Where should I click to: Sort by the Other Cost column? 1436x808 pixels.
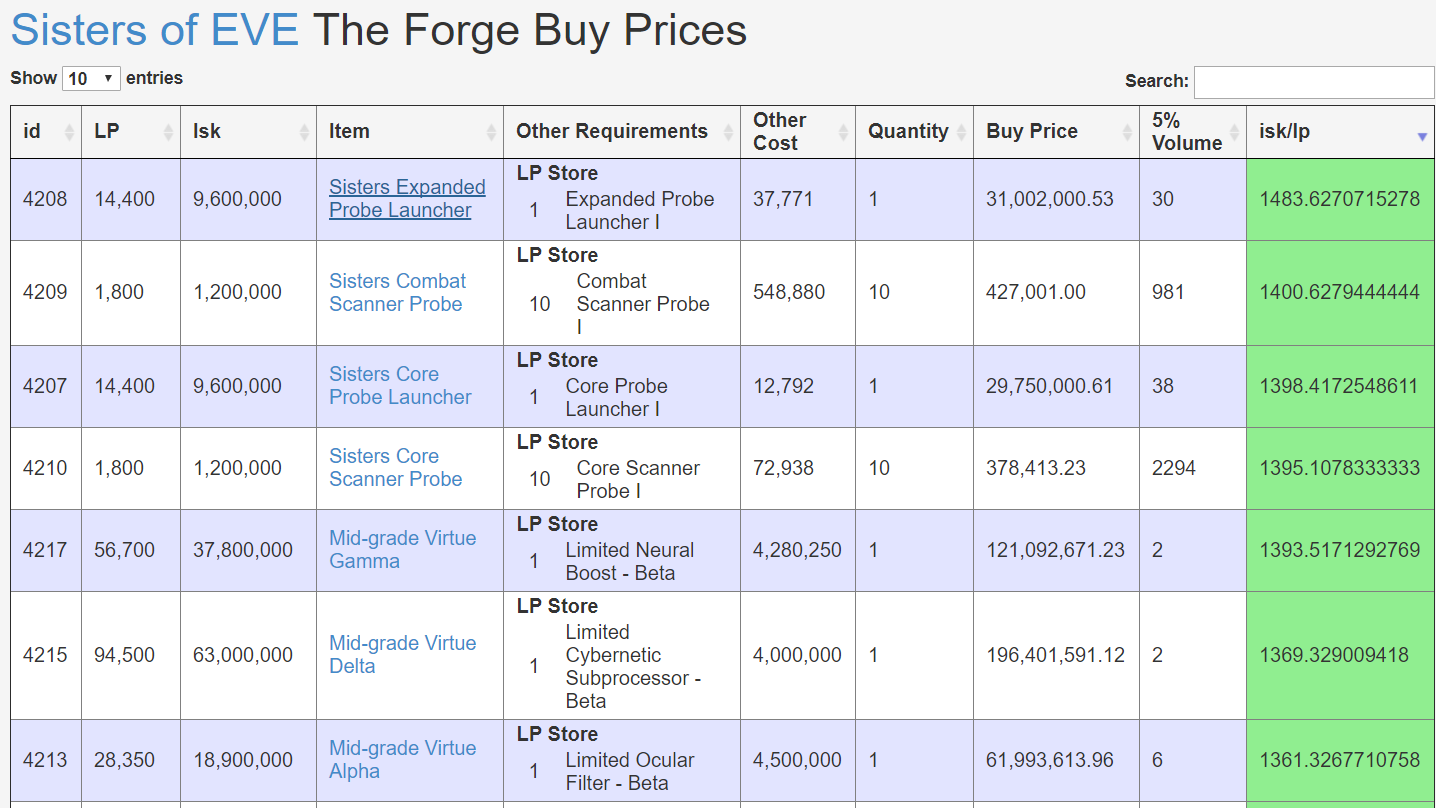click(x=798, y=132)
